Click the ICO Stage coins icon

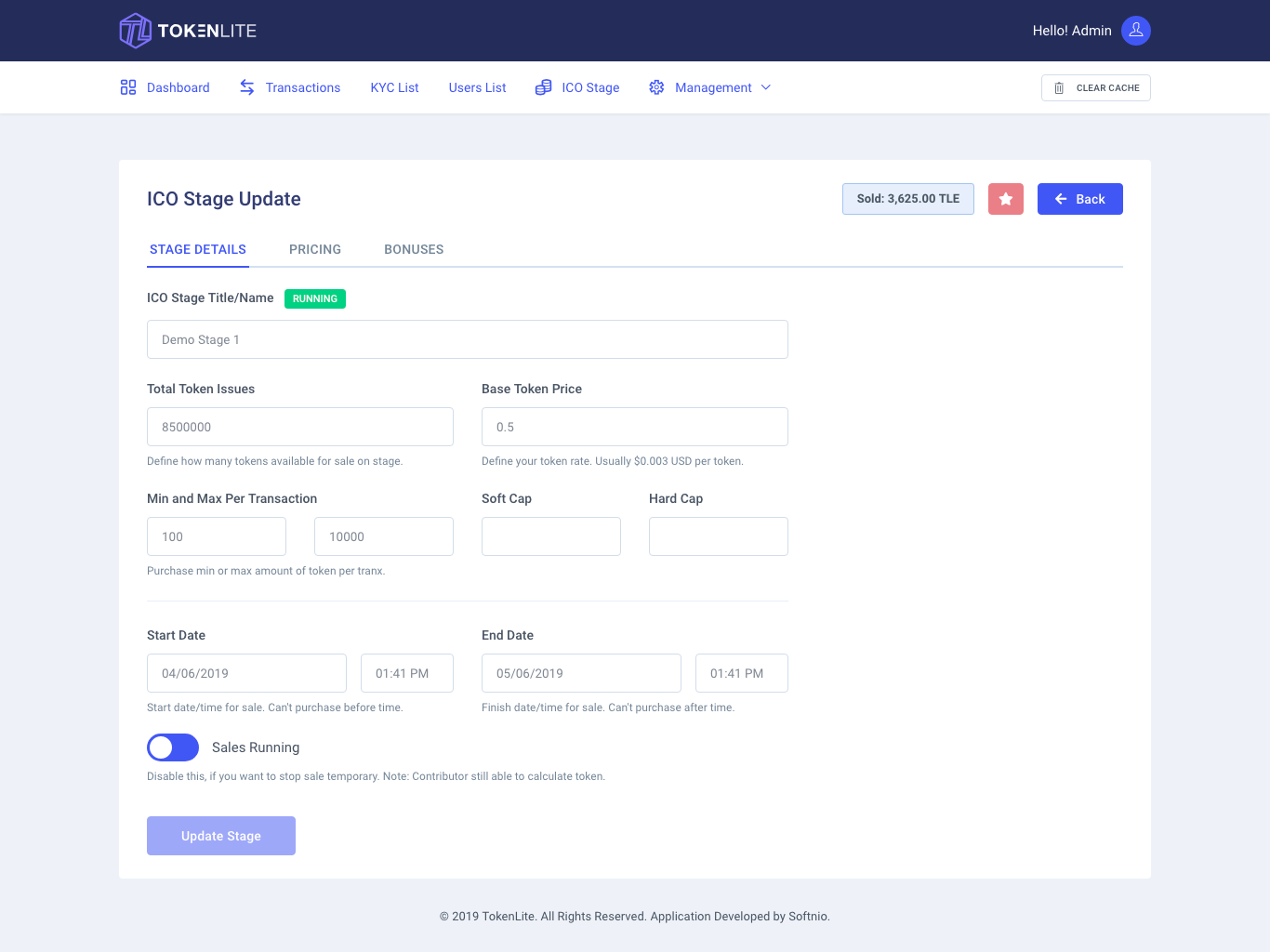[544, 87]
